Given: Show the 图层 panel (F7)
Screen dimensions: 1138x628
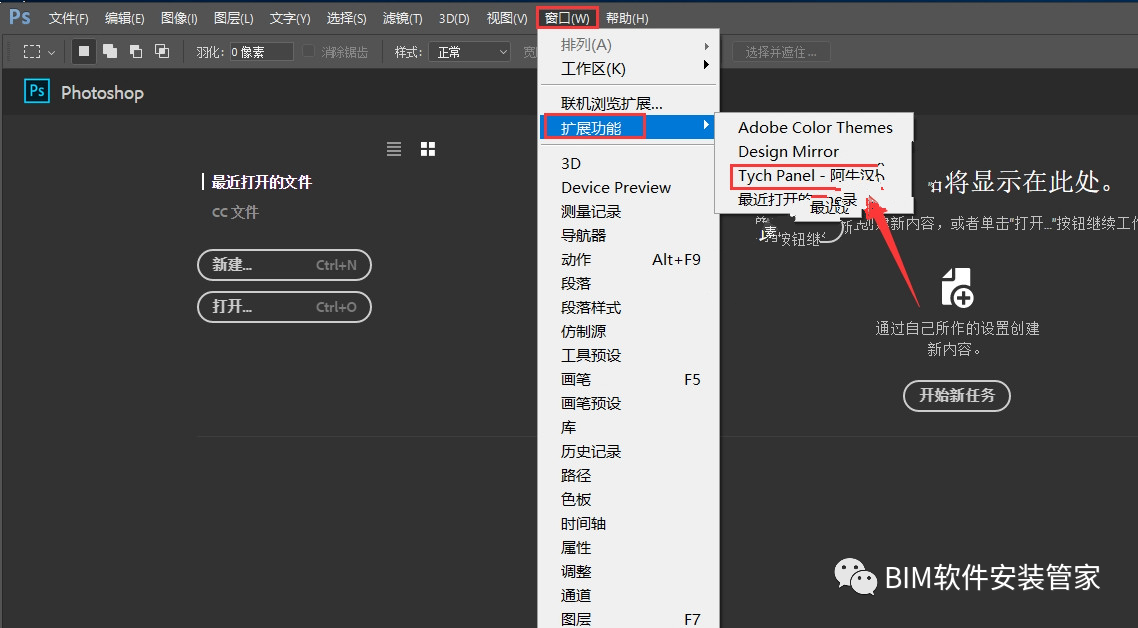Looking at the screenshot, I should click(629, 619).
